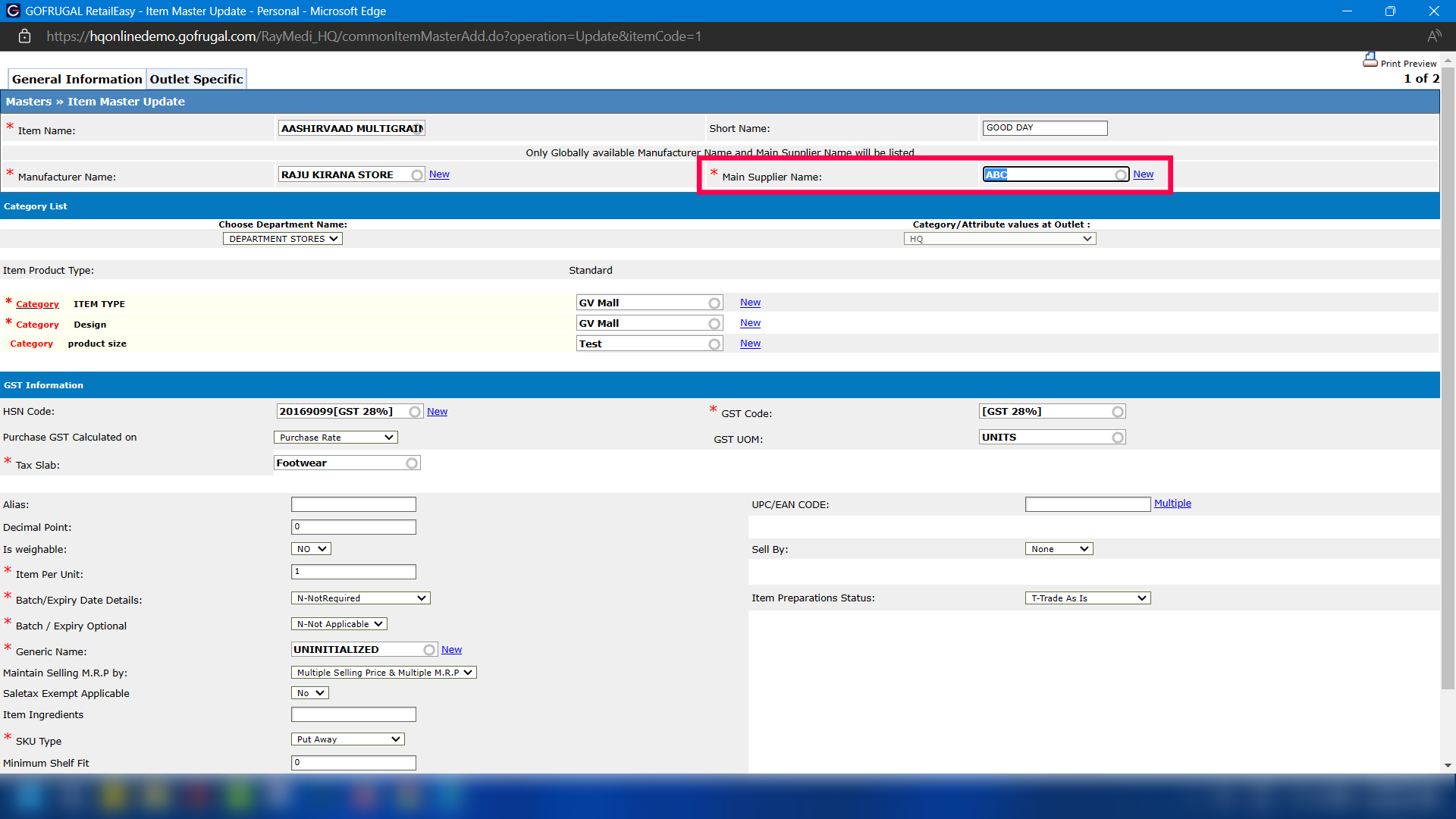Click Multiple link next to UPC/EAN CODE
The image size is (1456, 819).
point(1172,504)
